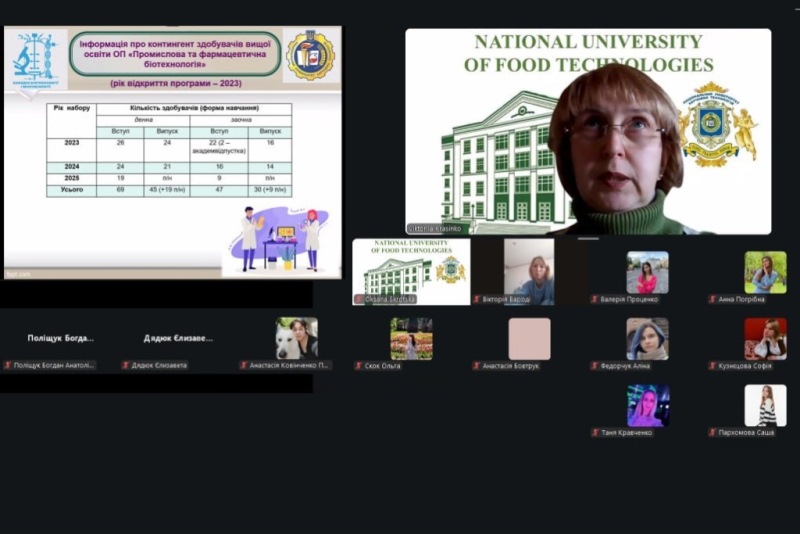Image resolution: width=800 pixels, height=534 pixels.
Task: Click the 'Скок Ольга' name label
Action: click(x=382, y=366)
